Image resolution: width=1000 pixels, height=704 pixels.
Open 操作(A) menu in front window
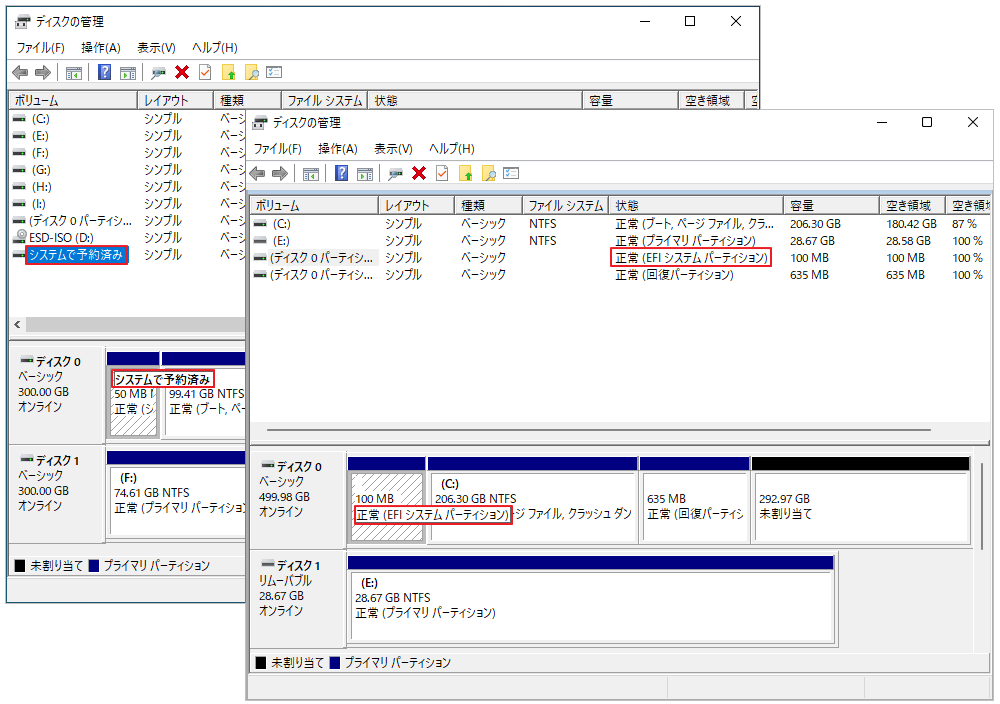[337, 149]
